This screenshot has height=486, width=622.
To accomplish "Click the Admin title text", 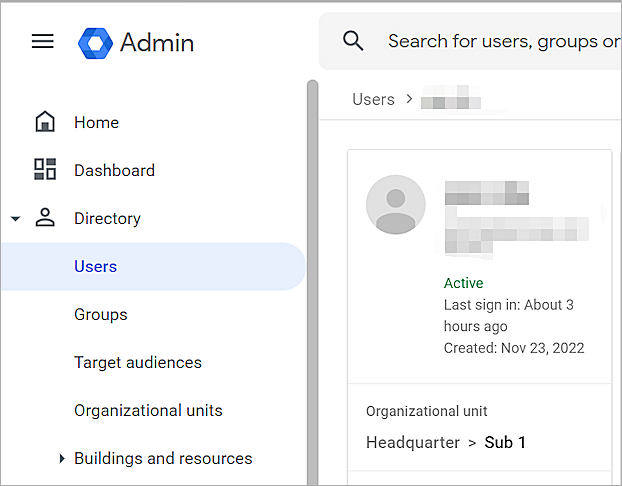I will click(157, 42).
